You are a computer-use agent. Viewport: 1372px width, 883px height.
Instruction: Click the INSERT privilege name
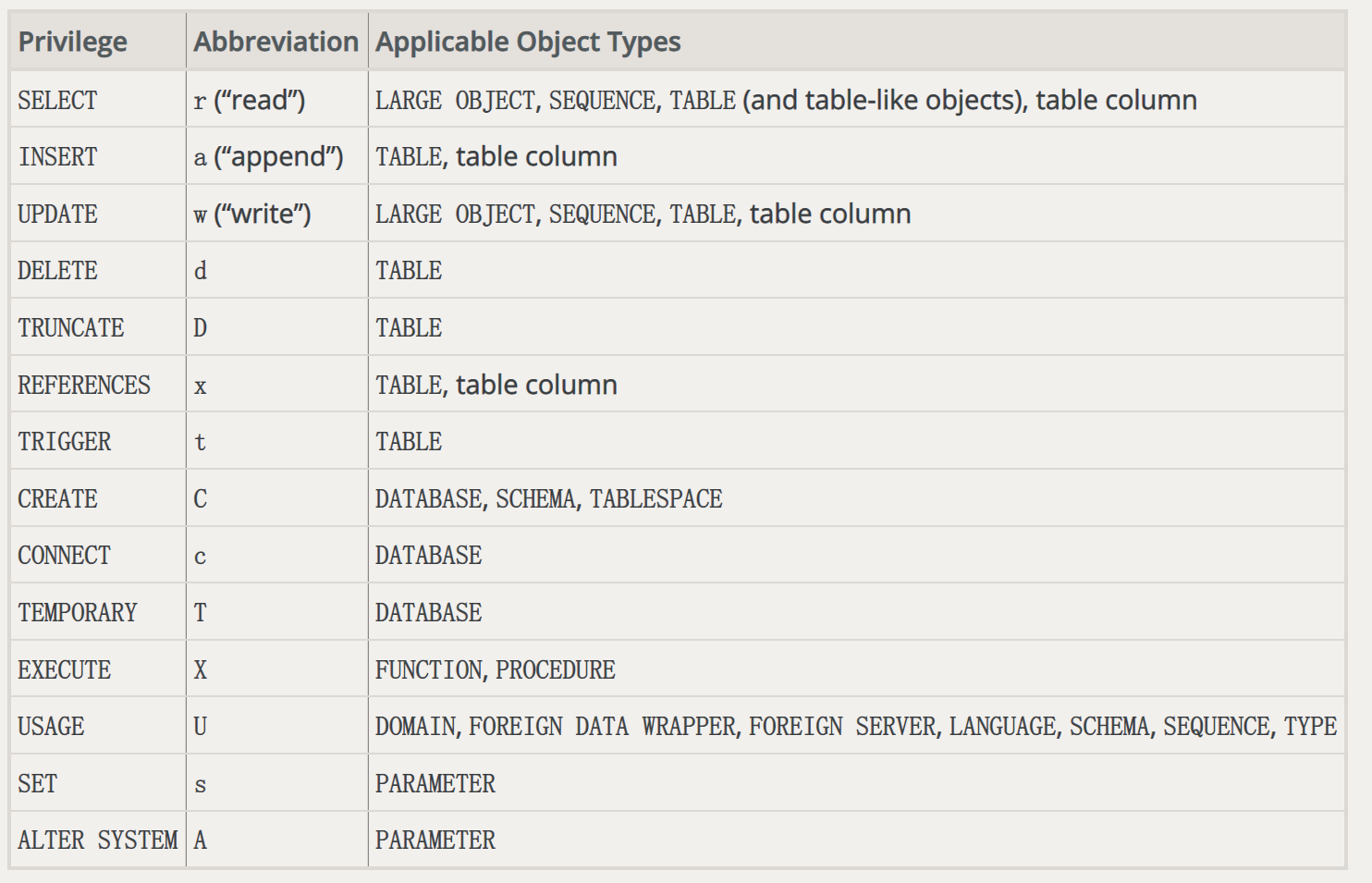pyautogui.click(x=57, y=157)
